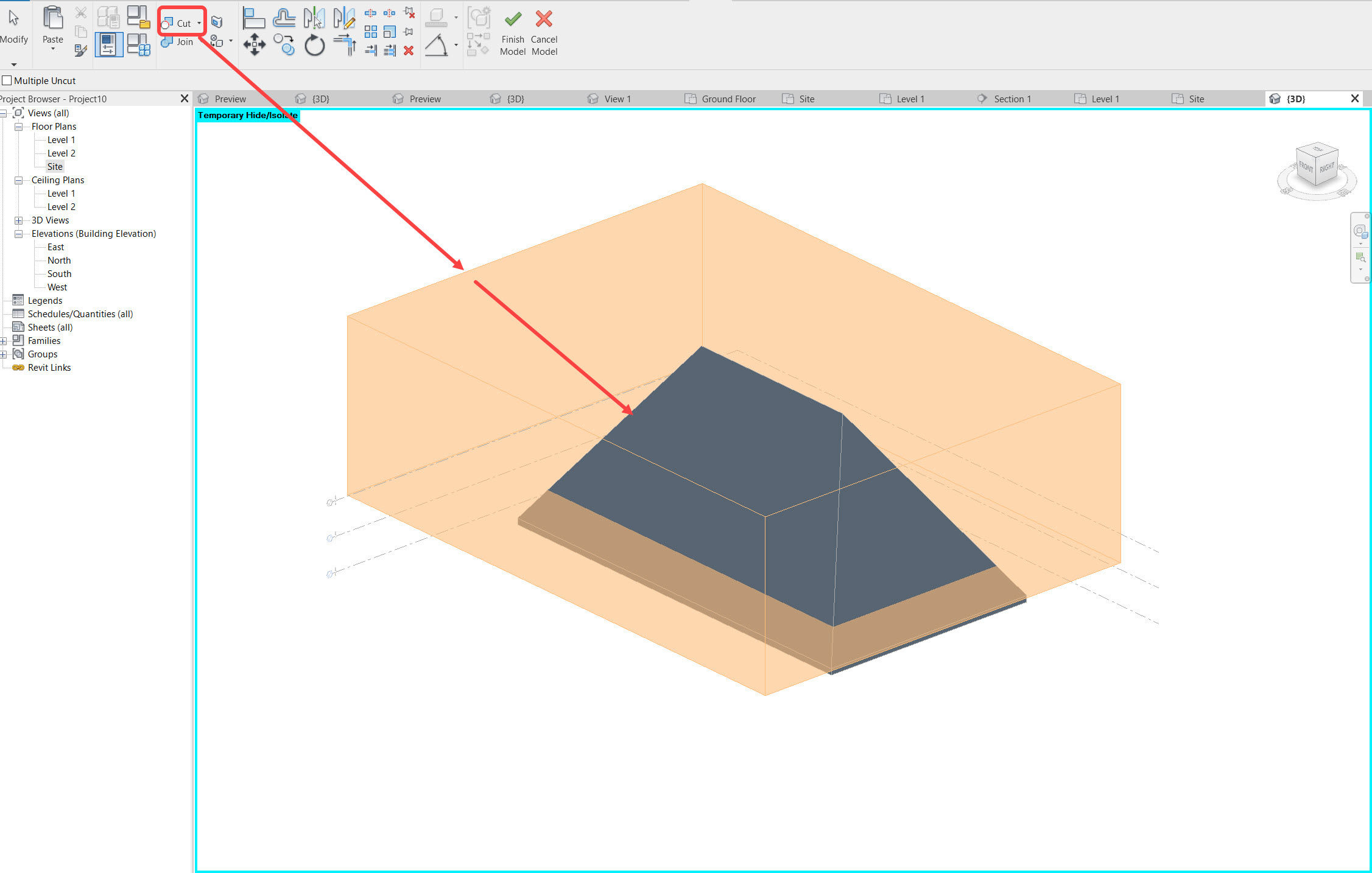Screen dimensions: 1372x873
Task: Click the Paste clipboard icon
Action: tap(52, 18)
